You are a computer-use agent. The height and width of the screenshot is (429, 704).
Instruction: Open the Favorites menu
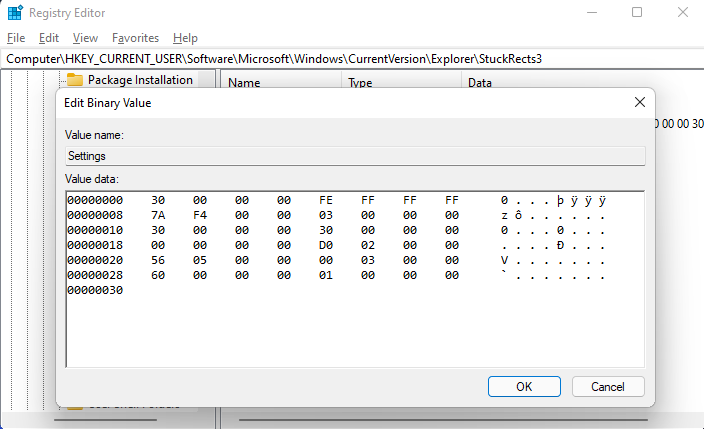pyautogui.click(x=135, y=38)
